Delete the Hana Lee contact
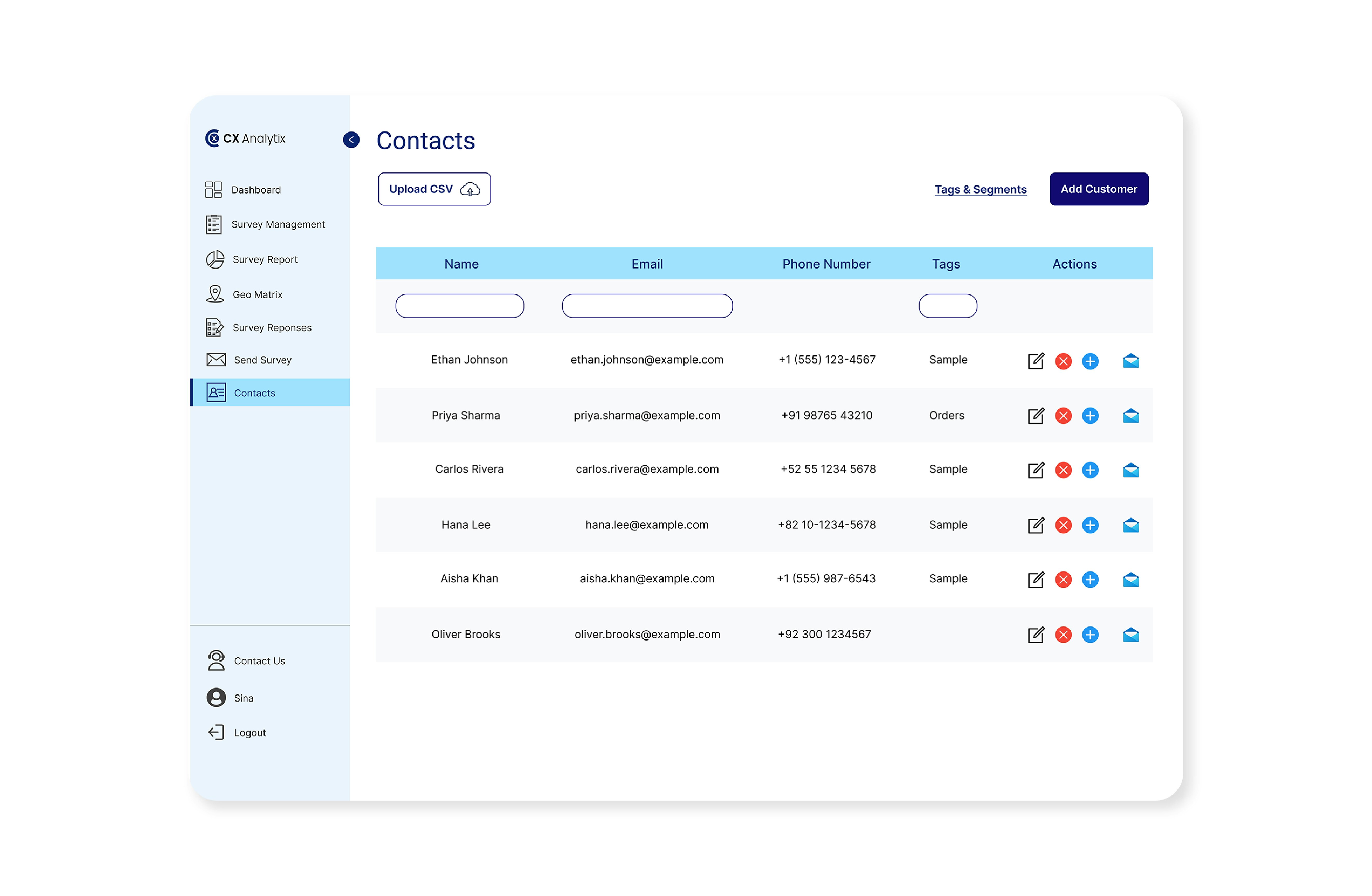Screen dimensions: 1372x896 [1063, 525]
